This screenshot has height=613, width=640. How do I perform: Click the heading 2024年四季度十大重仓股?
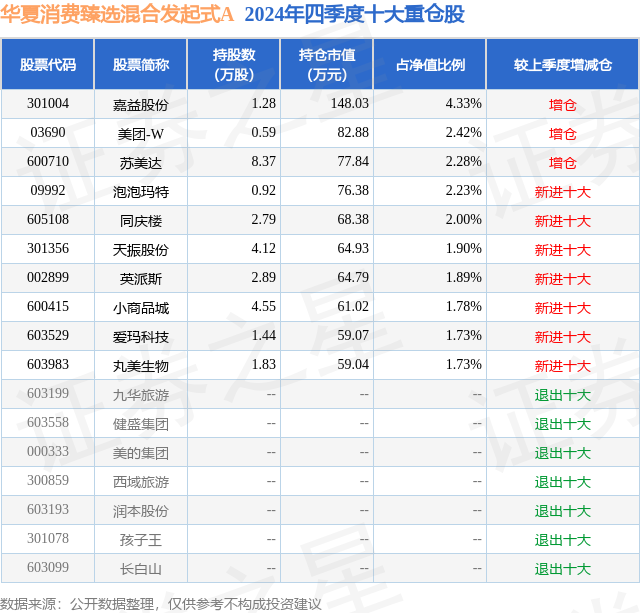tap(354, 14)
